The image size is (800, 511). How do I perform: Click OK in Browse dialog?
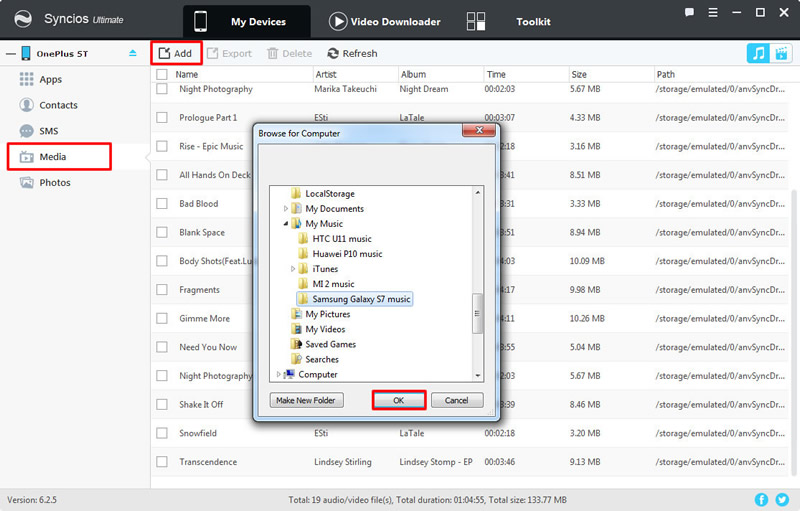pyautogui.click(x=399, y=400)
